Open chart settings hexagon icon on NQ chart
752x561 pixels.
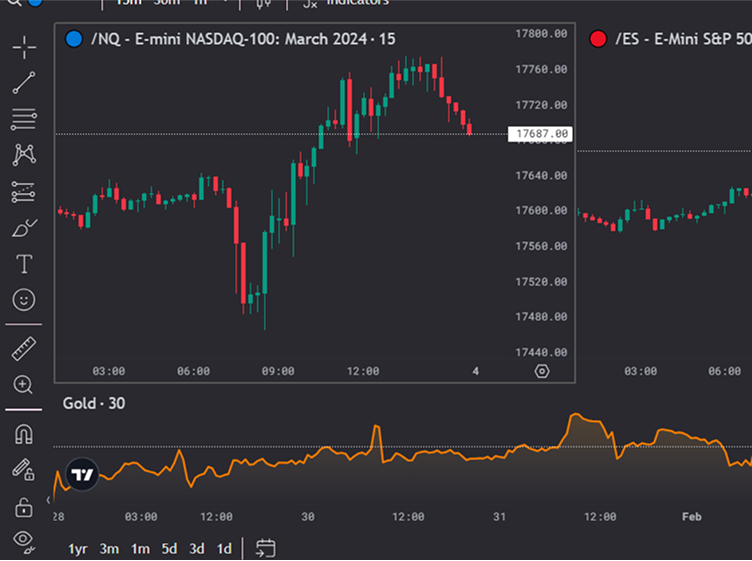542,371
